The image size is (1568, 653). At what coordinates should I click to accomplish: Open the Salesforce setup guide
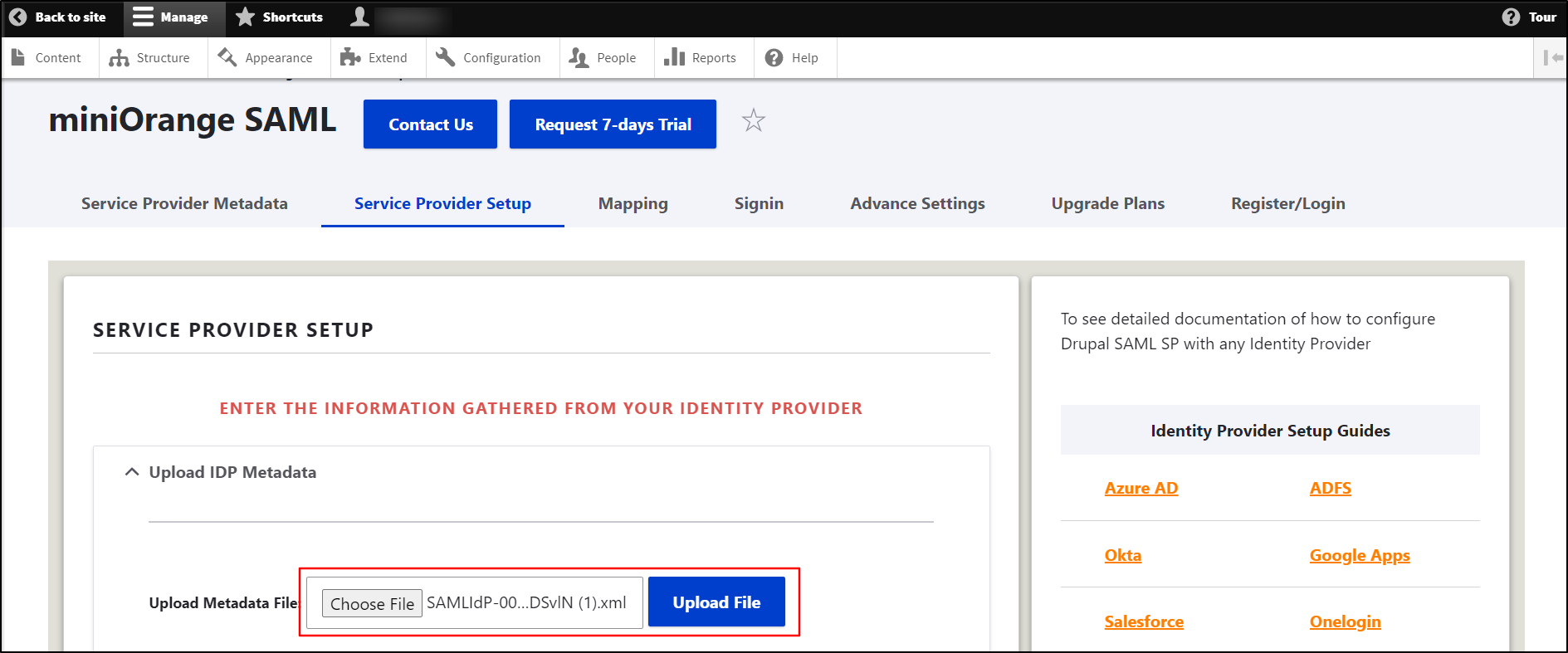click(1144, 621)
